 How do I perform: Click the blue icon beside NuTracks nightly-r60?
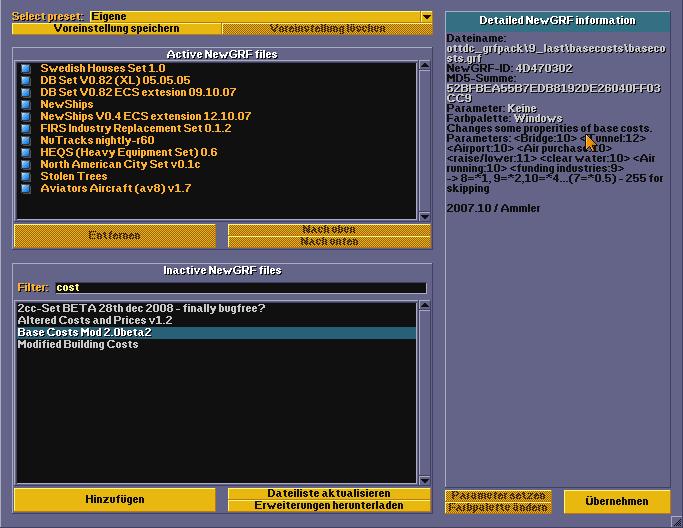26,140
